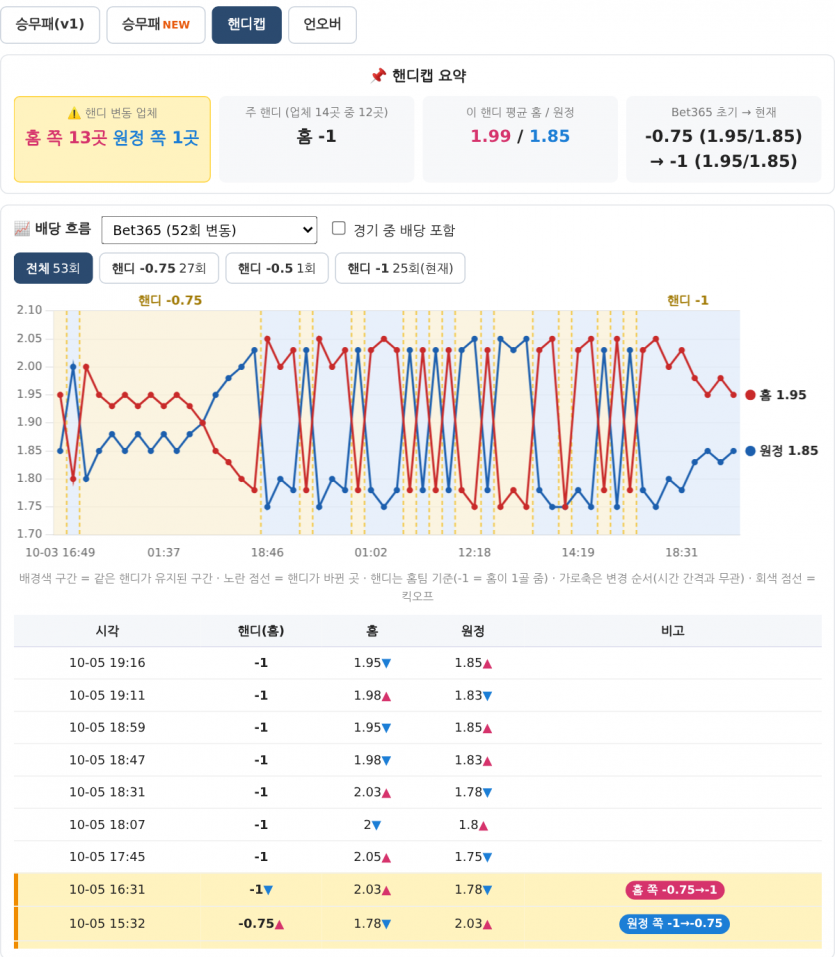This screenshot has width=835, height=957.
Task: Click the down arrow beside handicap -1 at 16:31
Action: [x=268, y=890]
